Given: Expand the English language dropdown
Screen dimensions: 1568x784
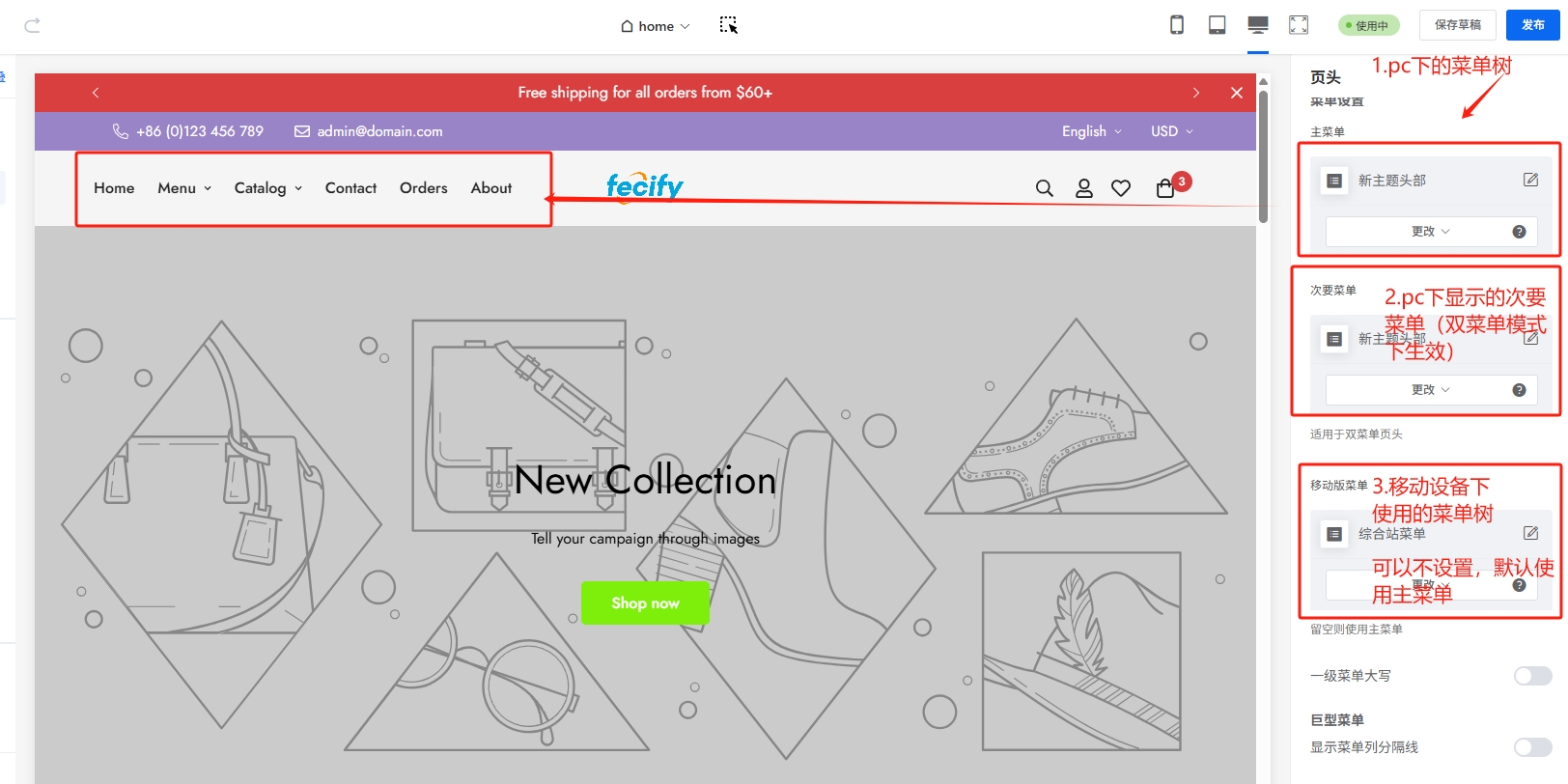Looking at the screenshot, I should coord(1091,131).
